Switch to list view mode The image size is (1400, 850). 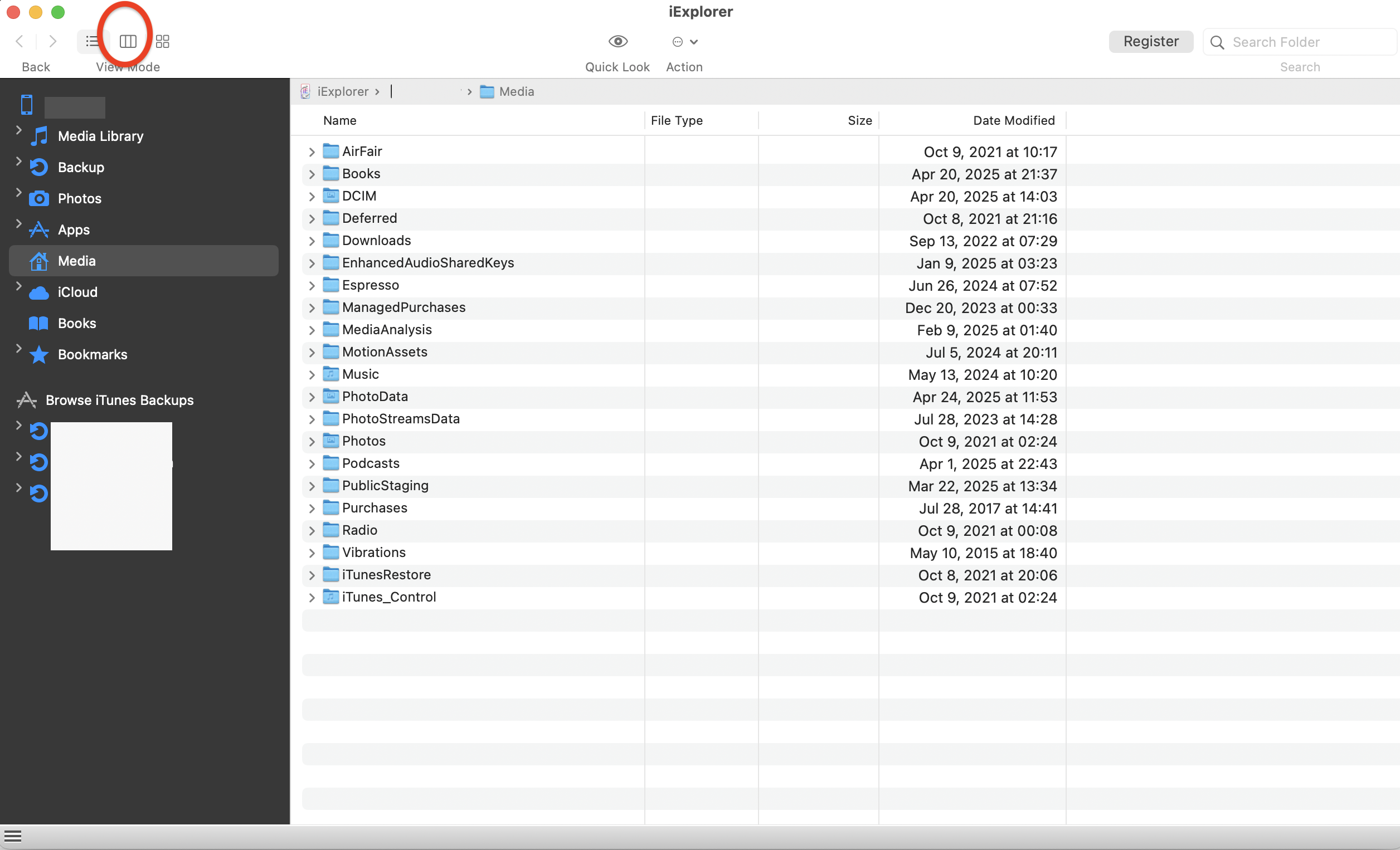point(92,41)
